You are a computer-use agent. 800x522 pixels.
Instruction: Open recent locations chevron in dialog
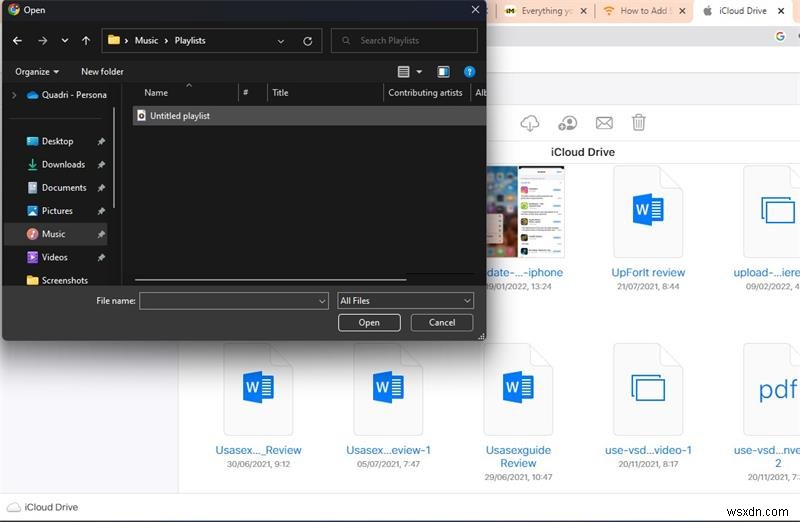tap(65, 40)
